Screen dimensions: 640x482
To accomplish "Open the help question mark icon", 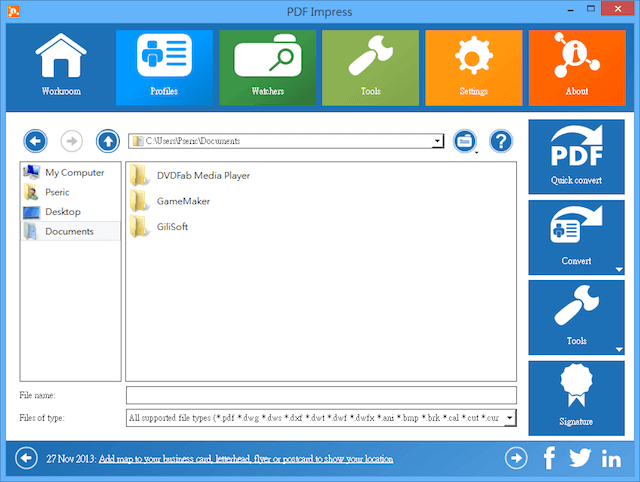I will pos(501,141).
